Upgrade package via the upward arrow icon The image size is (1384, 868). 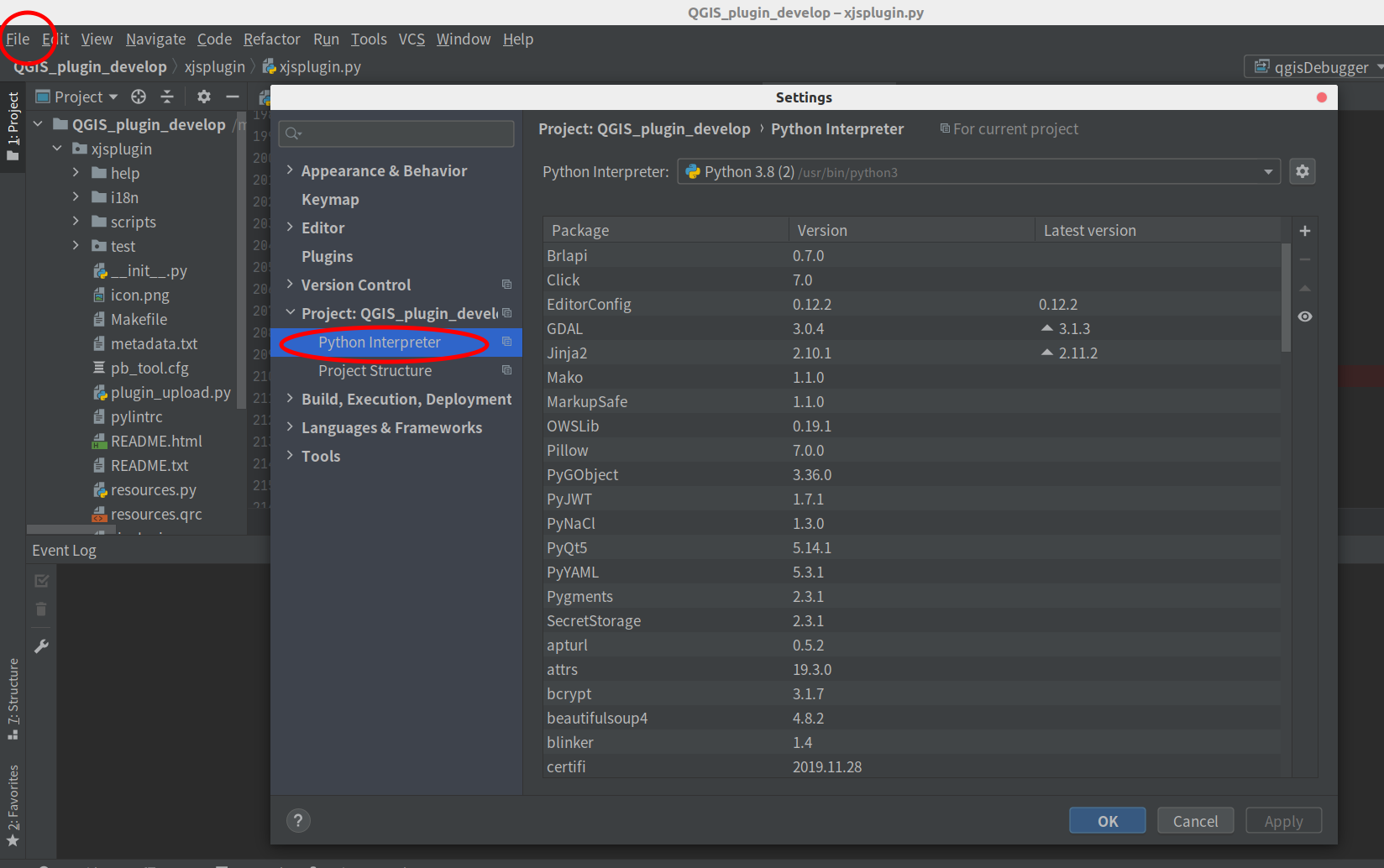click(1304, 288)
